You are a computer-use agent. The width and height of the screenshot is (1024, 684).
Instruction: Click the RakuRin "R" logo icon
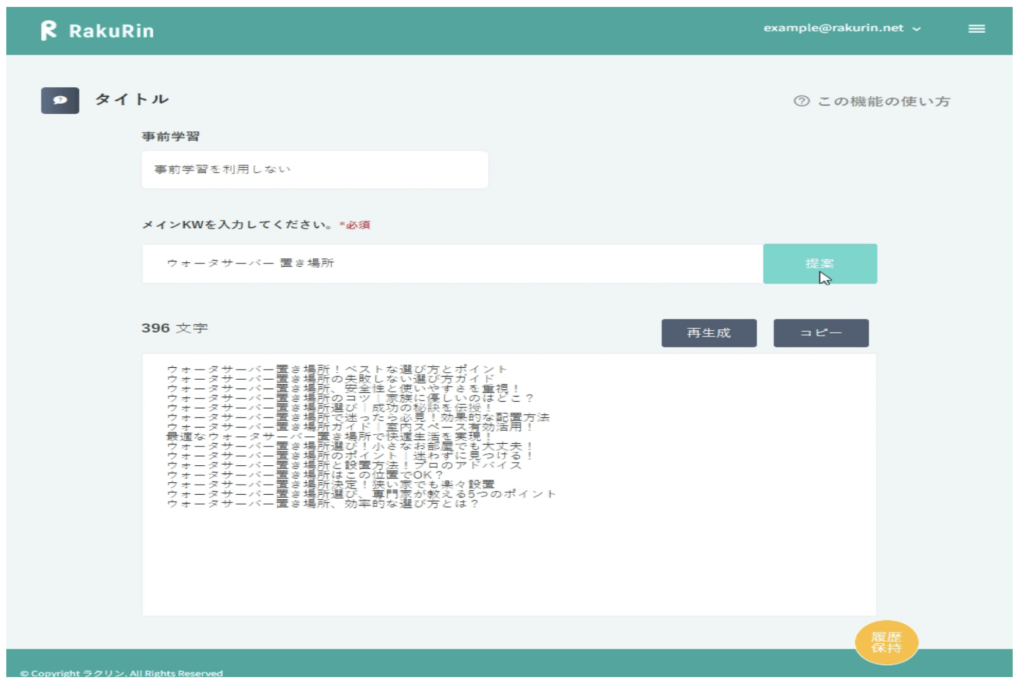[48, 30]
